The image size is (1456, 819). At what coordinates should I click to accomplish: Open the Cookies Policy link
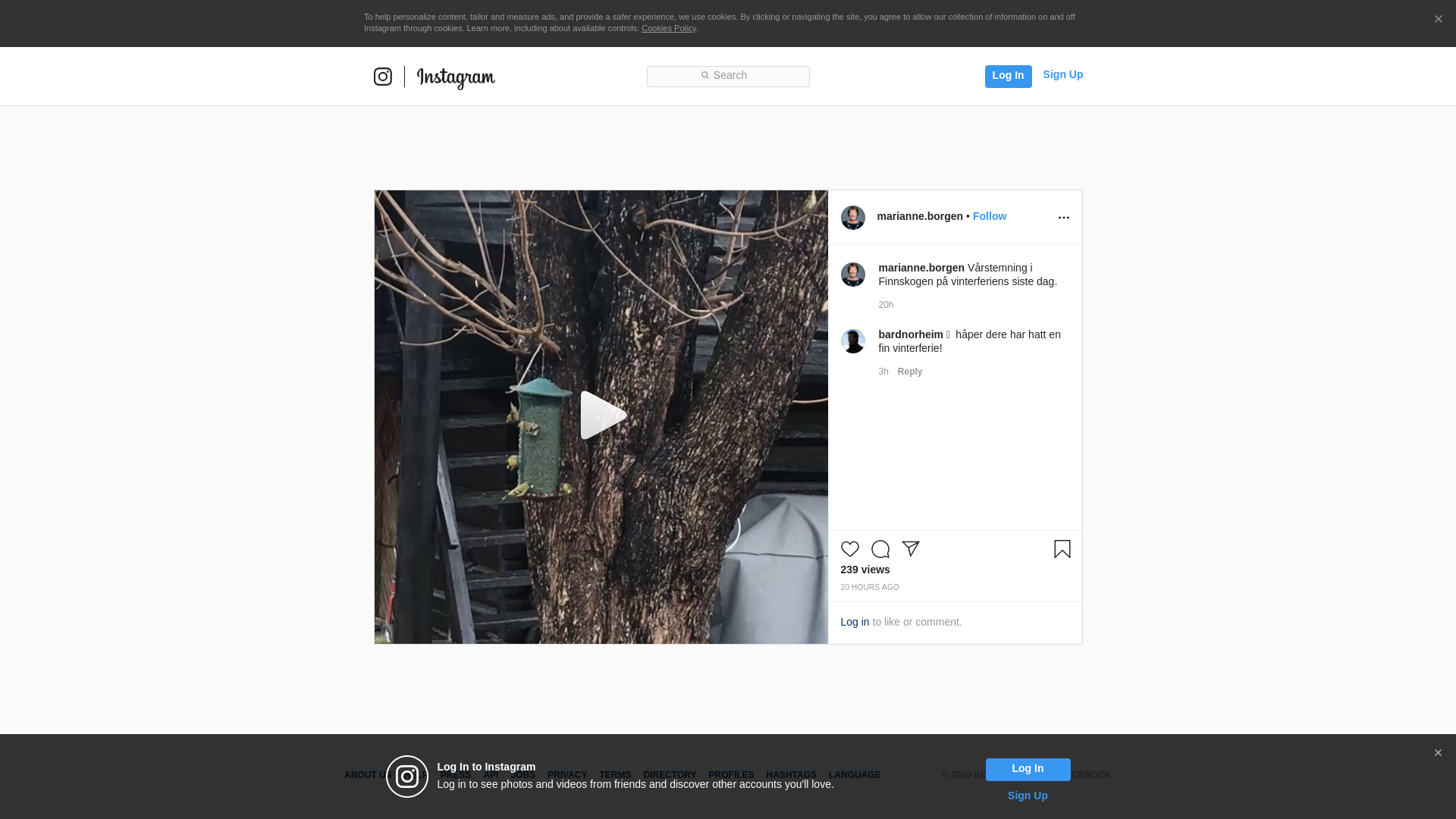pyautogui.click(x=669, y=28)
